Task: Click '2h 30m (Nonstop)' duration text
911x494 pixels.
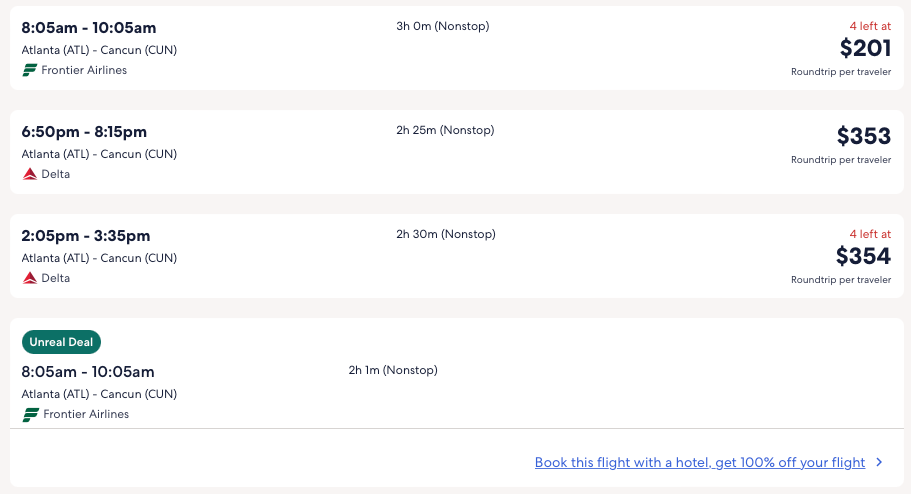Action: 445,234
